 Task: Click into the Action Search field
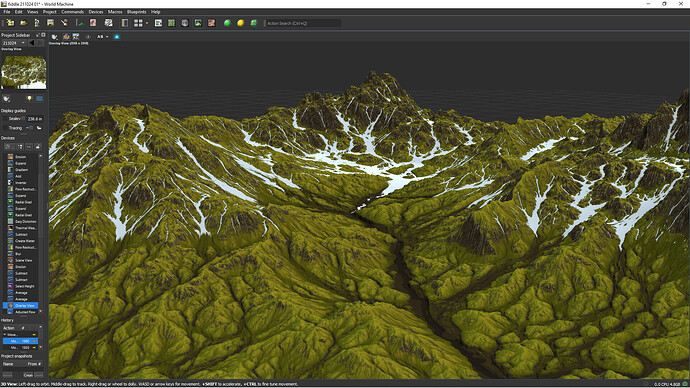303,23
